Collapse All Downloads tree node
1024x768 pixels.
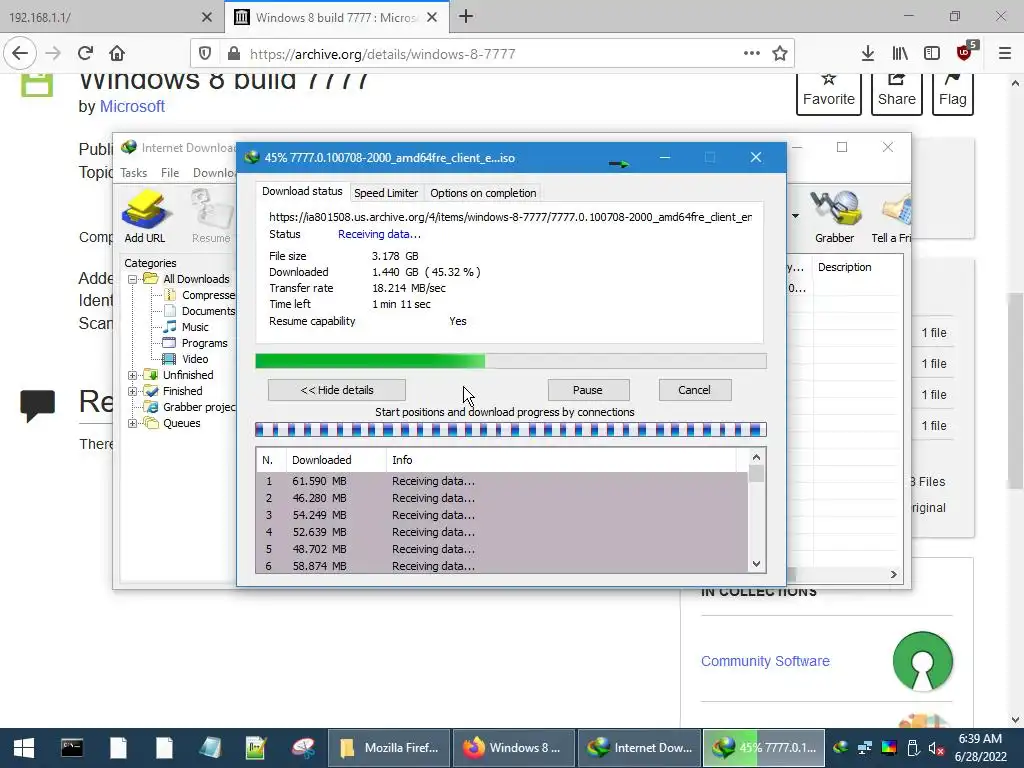coord(133,279)
